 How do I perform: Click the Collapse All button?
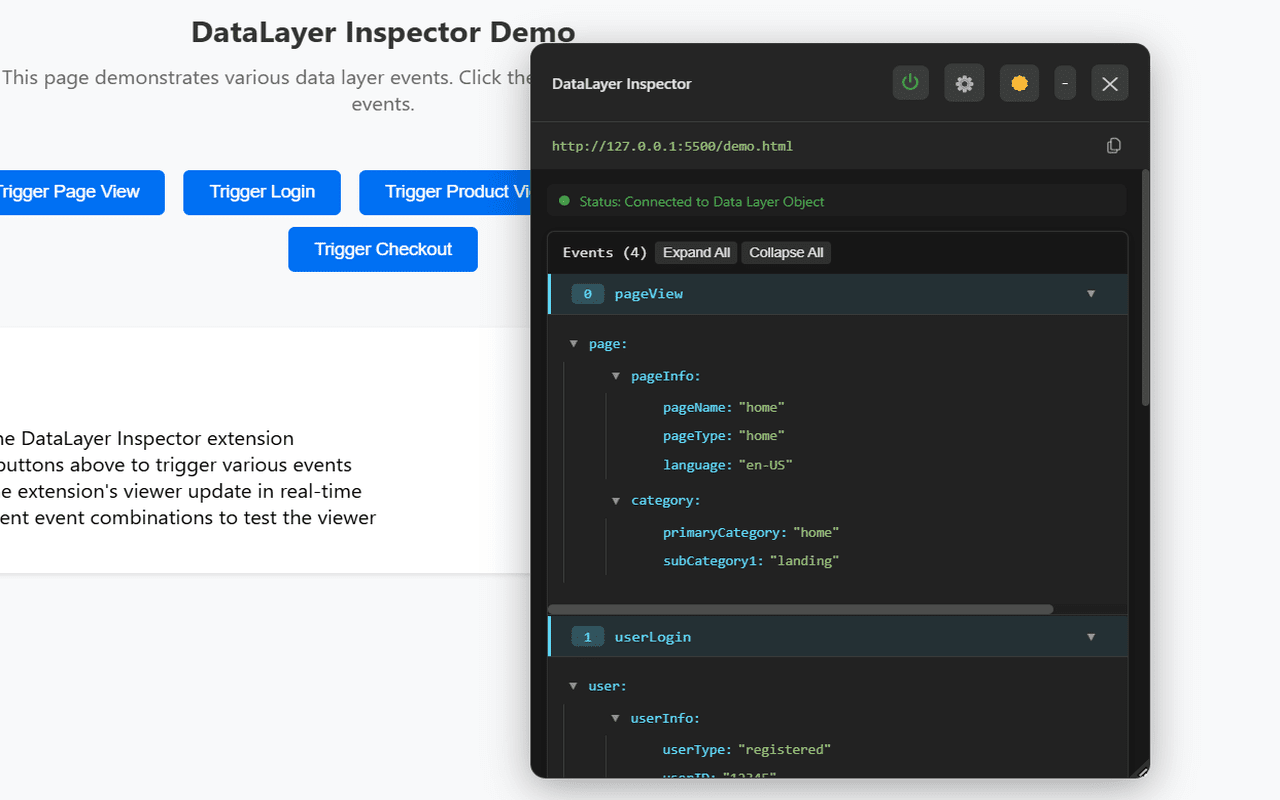(x=785, y=252)
